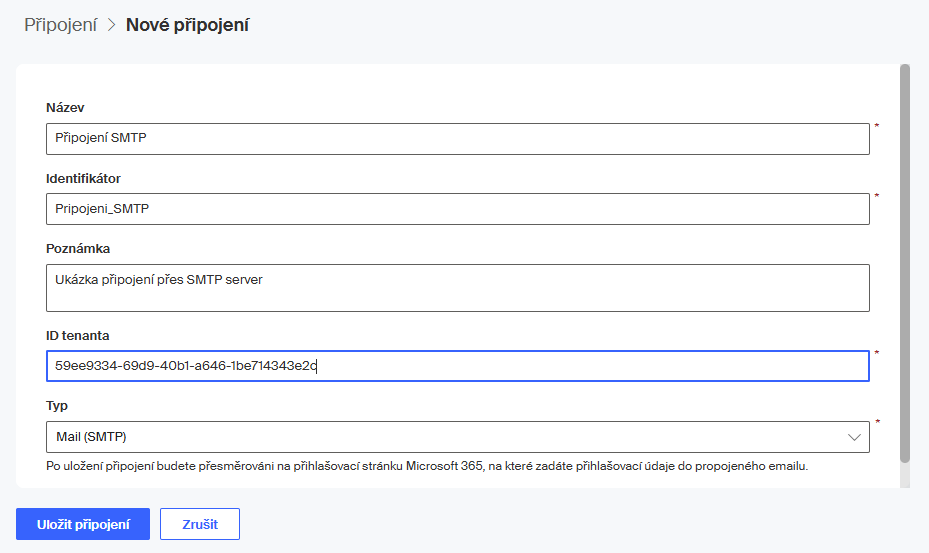Click inside the Poznámka text area
929x553 pixels.
click(x=457, y=288)
